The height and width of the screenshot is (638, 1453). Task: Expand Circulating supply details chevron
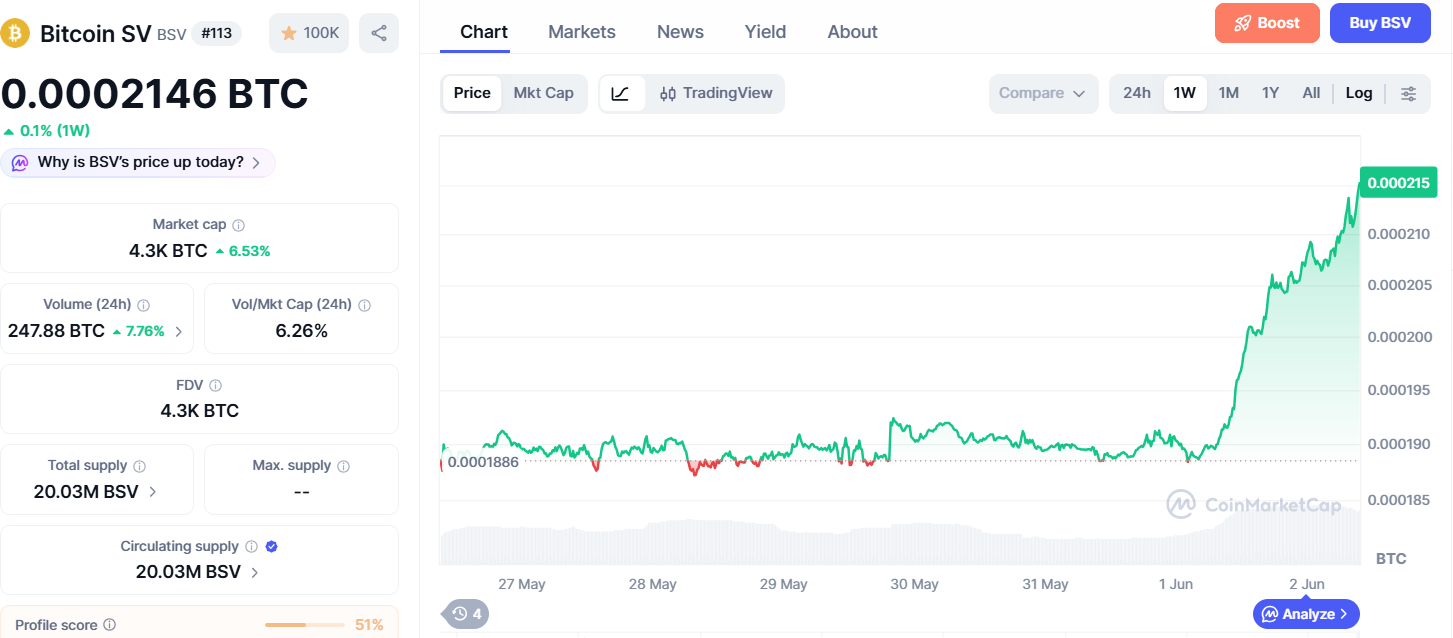(x=255, y=572)
